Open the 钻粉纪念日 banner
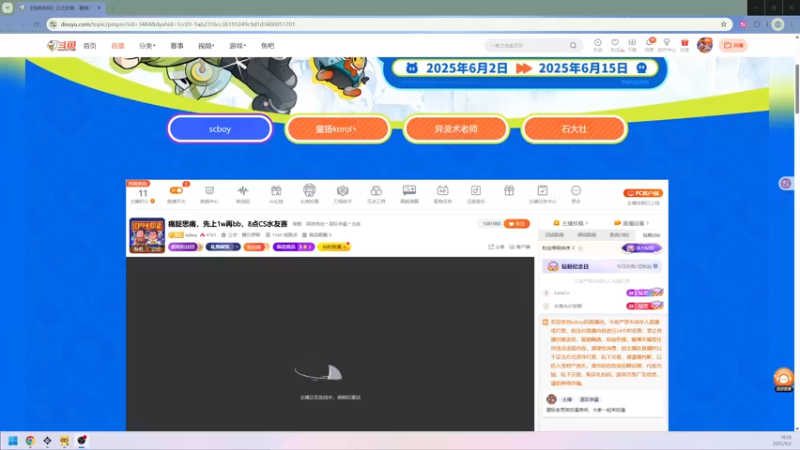 pyautogui.click(x=602, y=266)
